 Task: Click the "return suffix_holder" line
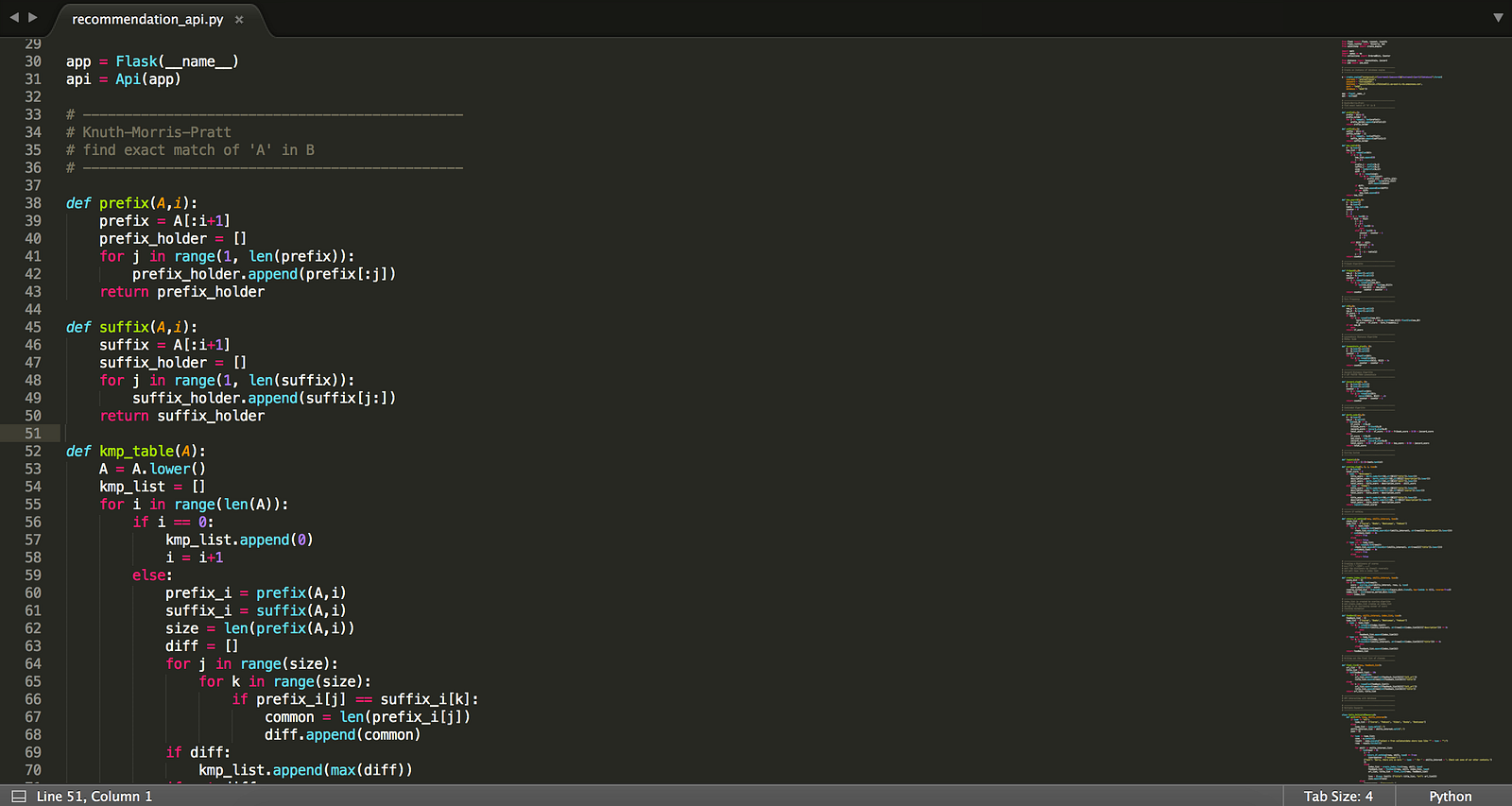(182, 416)
